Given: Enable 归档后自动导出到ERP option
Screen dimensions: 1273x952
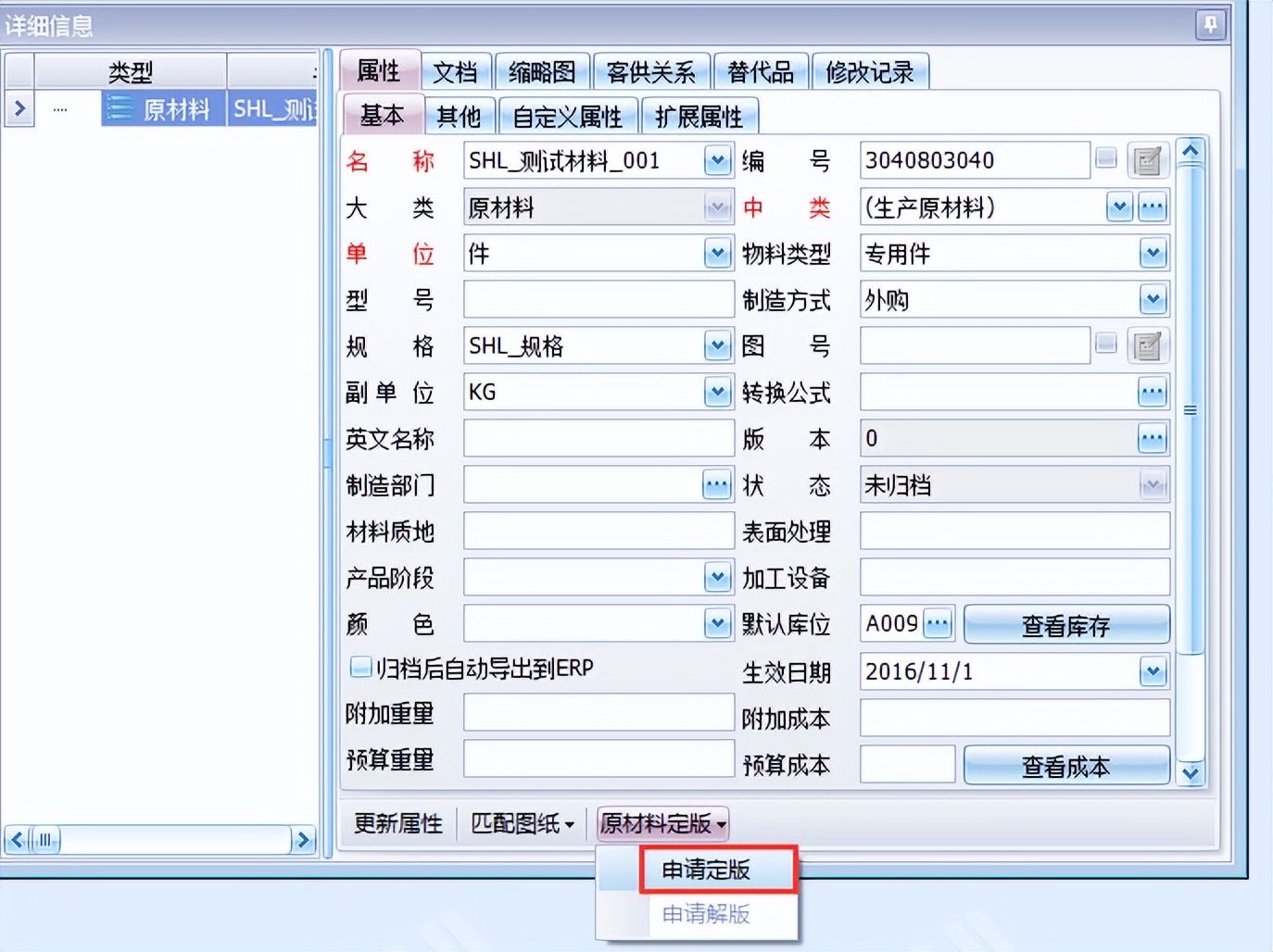Looking at the screenshot, I should pos(359,668).
